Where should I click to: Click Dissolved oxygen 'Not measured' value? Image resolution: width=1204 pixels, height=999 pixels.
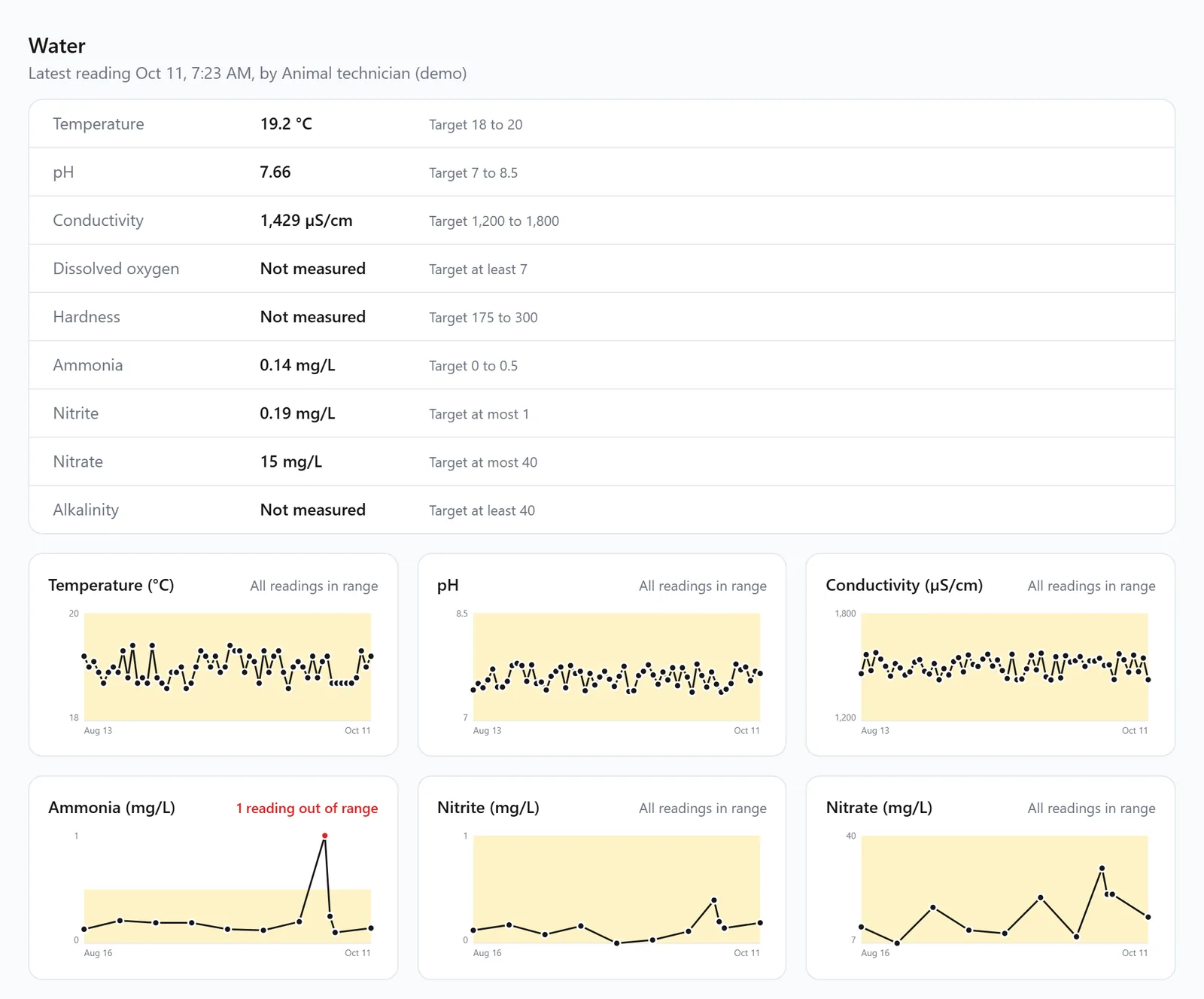313,269
